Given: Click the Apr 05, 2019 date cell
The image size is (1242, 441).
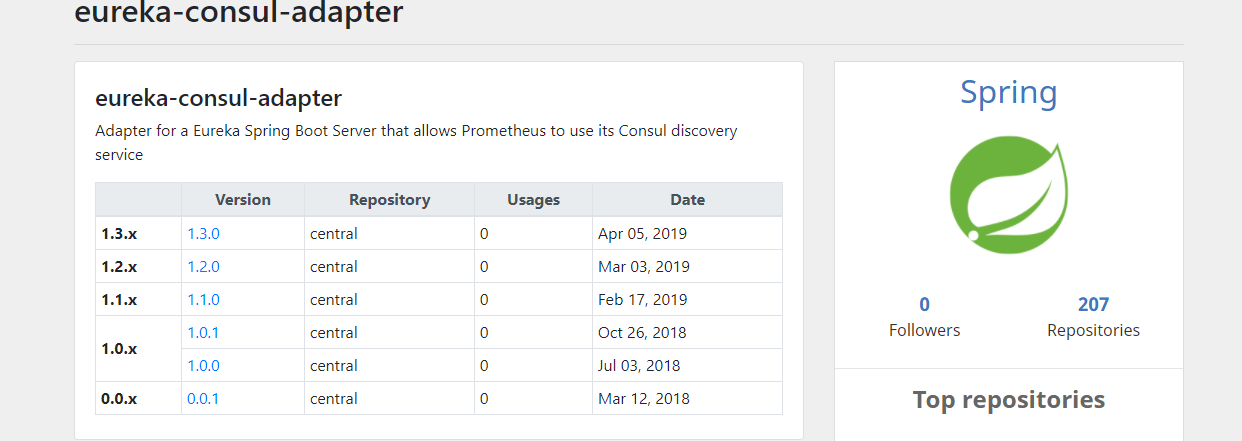Looking at the screenshot, I should [642, 234].
